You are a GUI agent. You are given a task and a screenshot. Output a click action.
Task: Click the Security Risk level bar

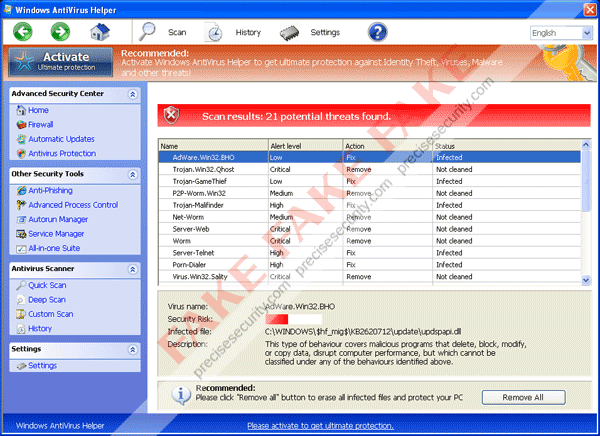293,319
